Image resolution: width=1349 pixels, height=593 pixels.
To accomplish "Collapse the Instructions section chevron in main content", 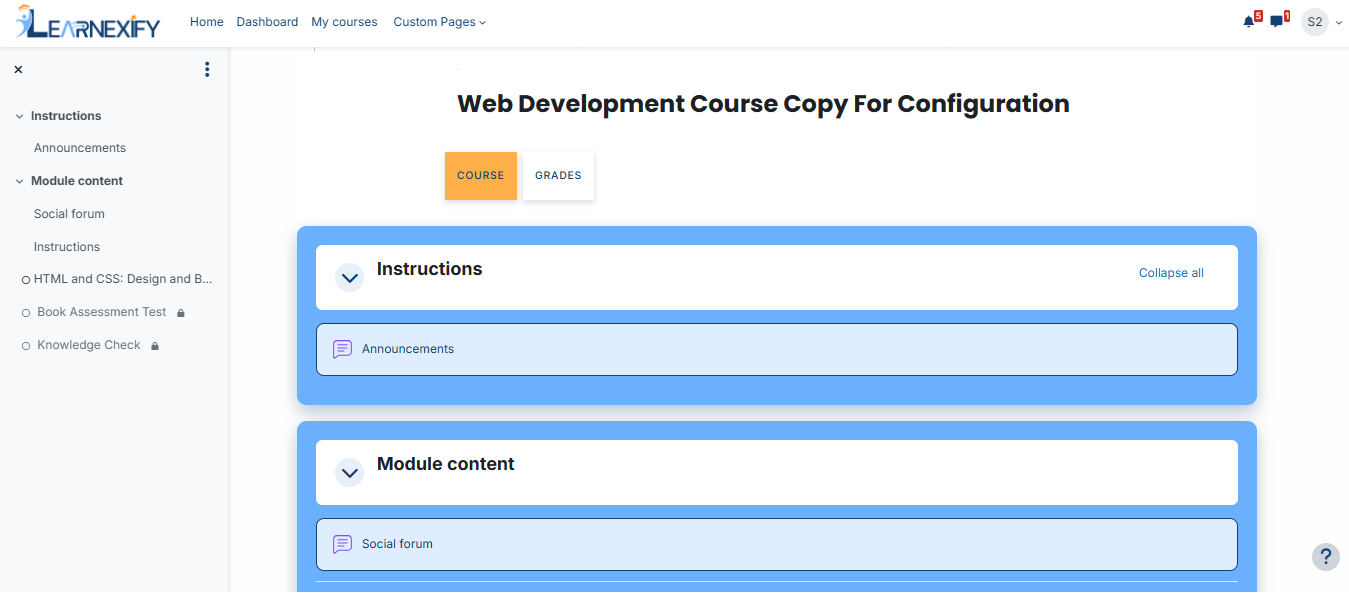I will [x=349, y=278].
